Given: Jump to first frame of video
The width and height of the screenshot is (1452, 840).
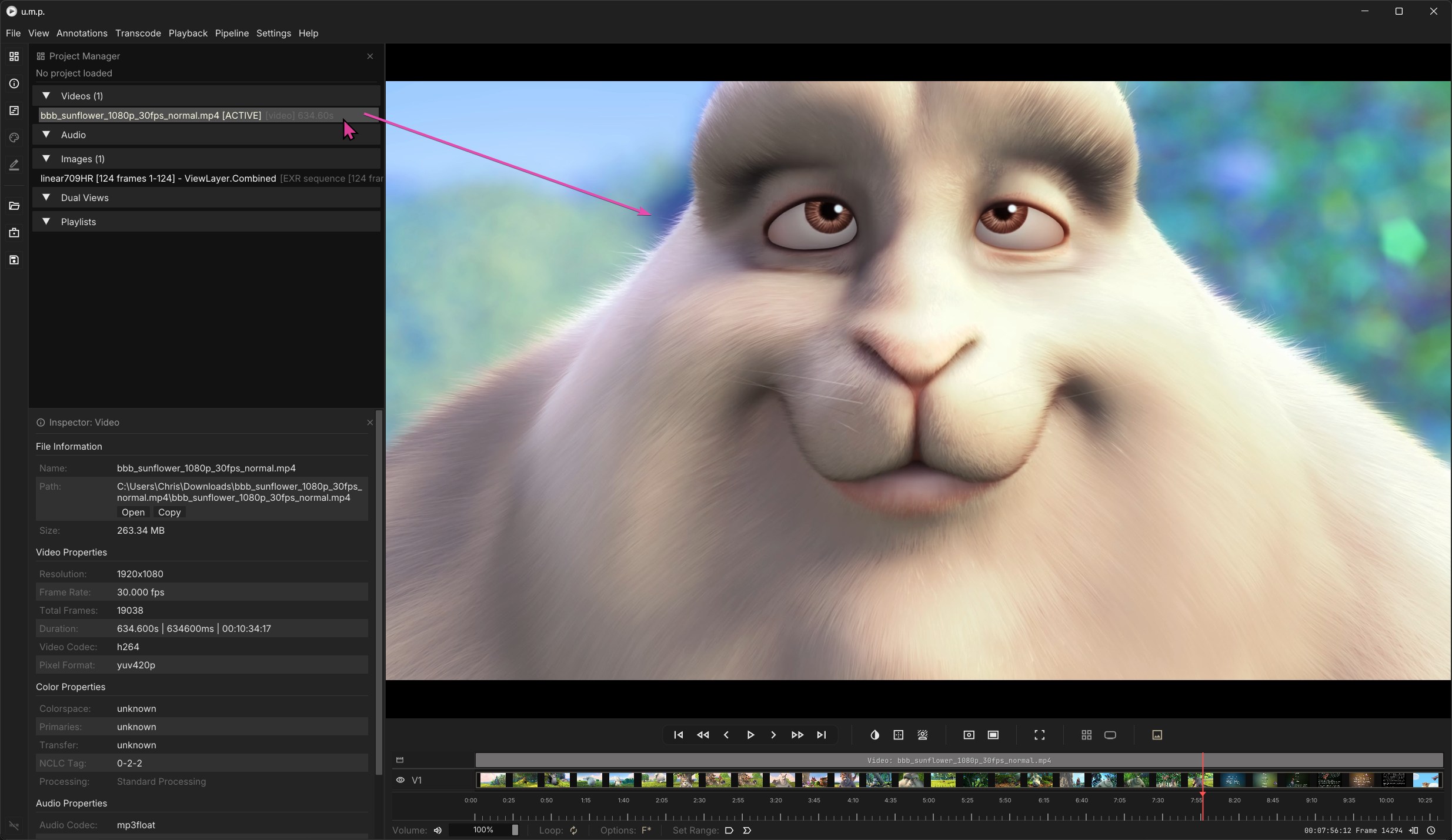Looking at the screenshot, I should point(678,735).
